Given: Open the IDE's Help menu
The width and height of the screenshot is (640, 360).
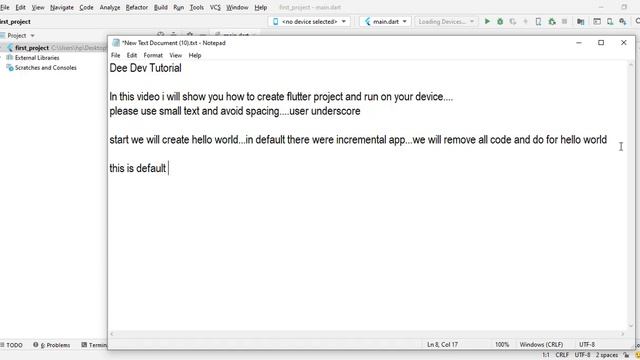Looking at the screenshot, I should [260, 7].
